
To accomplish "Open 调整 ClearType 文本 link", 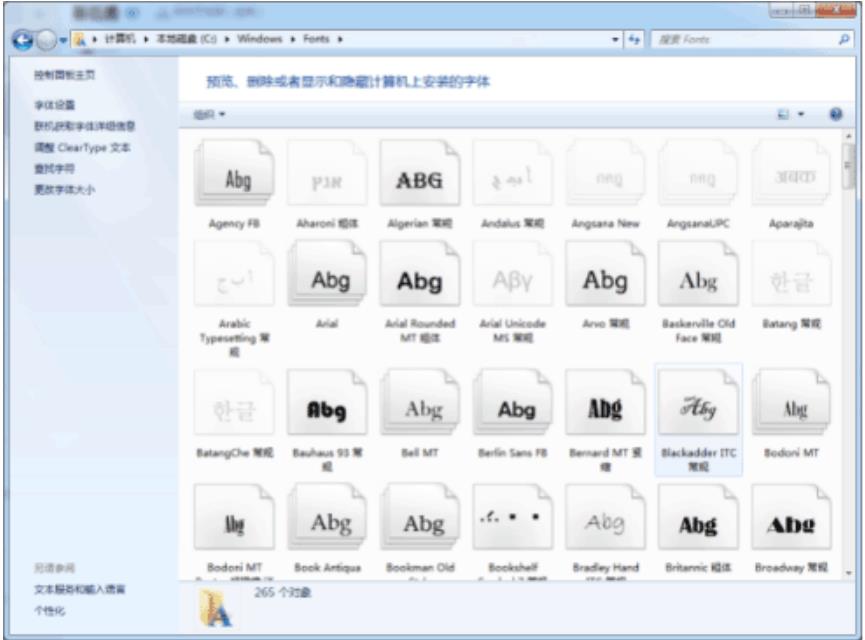I will tap(82, 147).
